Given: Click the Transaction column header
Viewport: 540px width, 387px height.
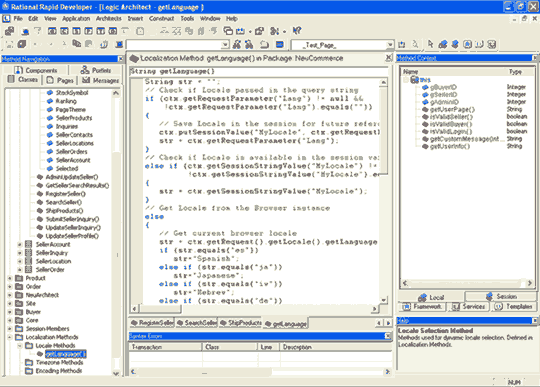Looking at the screenshot, I should [x=166, y=347].
